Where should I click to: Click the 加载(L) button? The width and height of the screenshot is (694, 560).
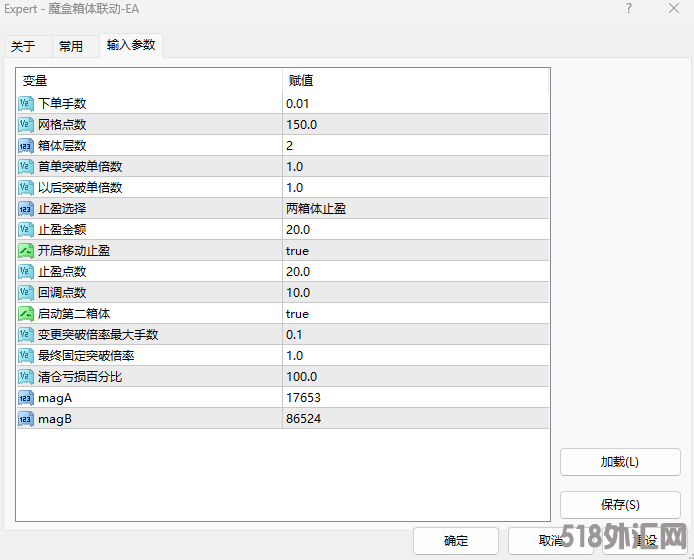620,462
